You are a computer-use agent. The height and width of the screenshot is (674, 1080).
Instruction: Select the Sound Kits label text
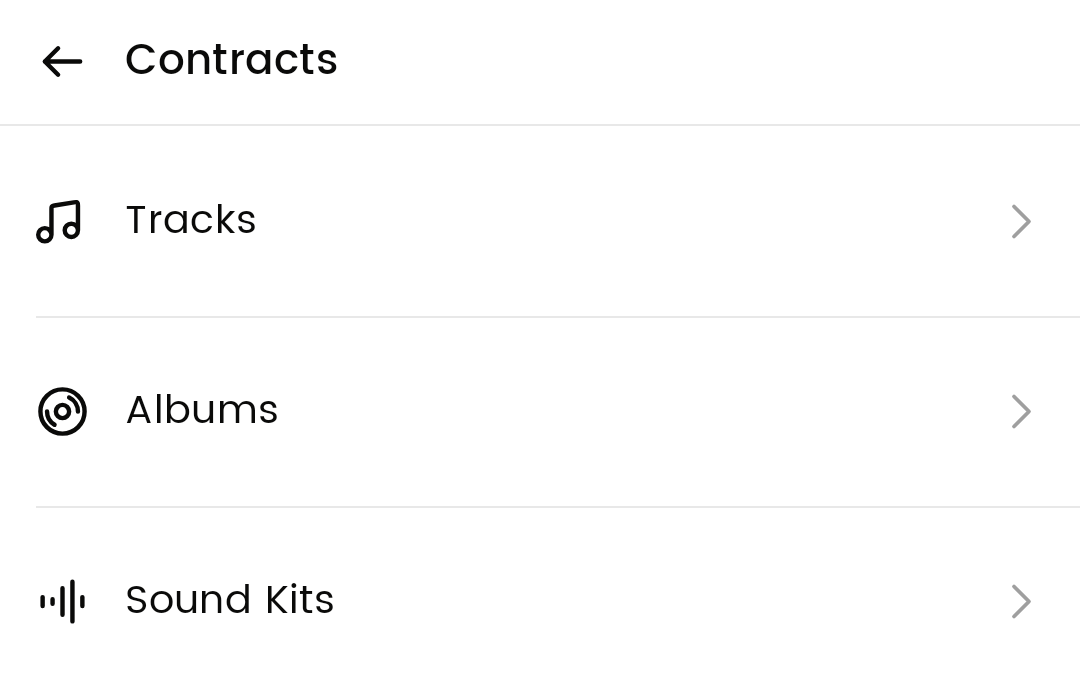tap(230, 600)
